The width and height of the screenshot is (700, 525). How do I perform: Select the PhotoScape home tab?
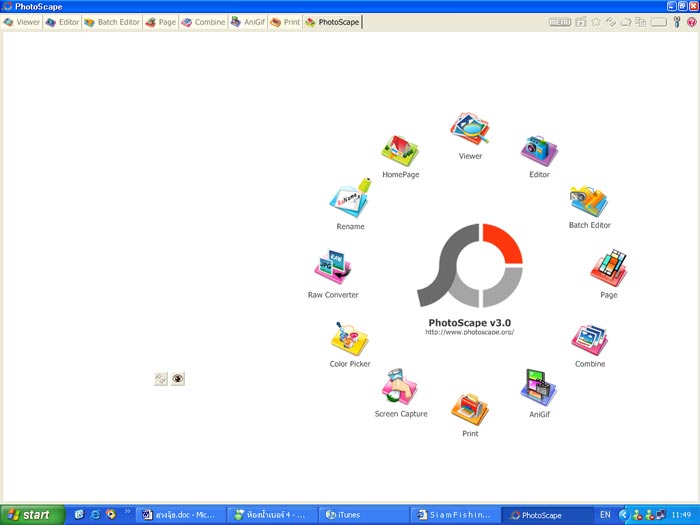coord(333,22)
